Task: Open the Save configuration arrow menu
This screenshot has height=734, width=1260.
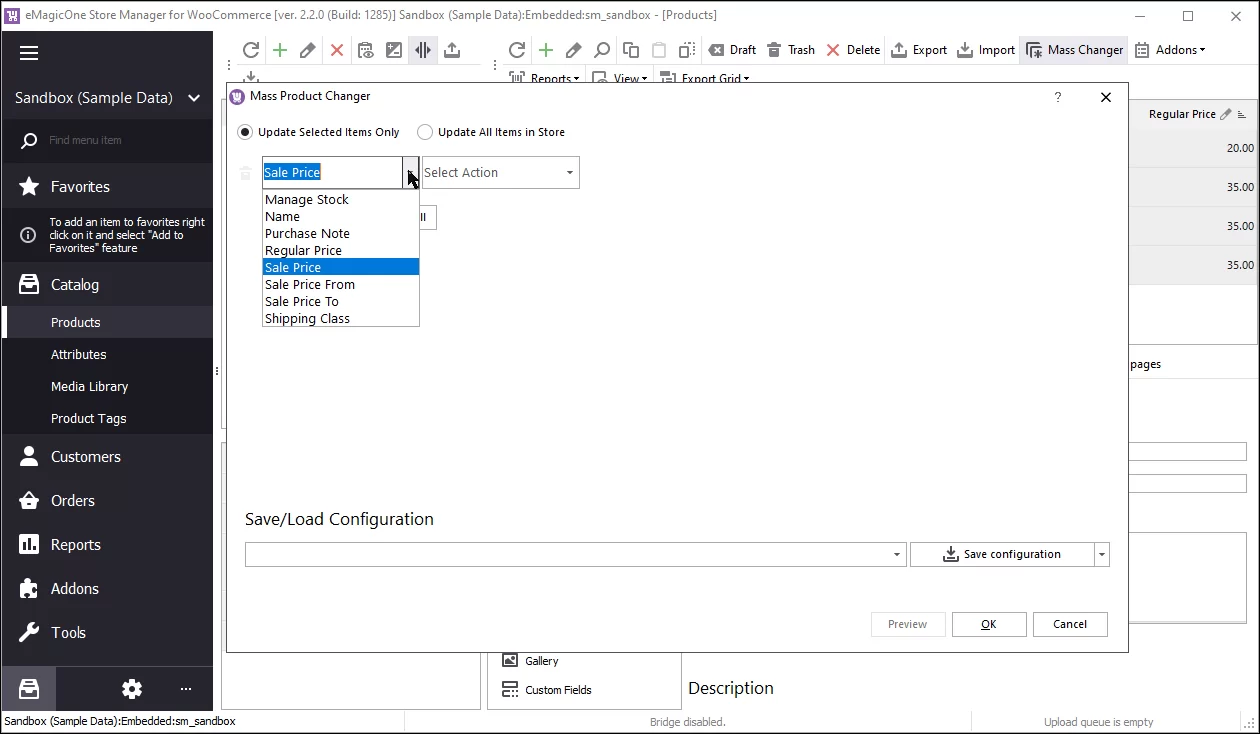Action: coord(1102,555)
